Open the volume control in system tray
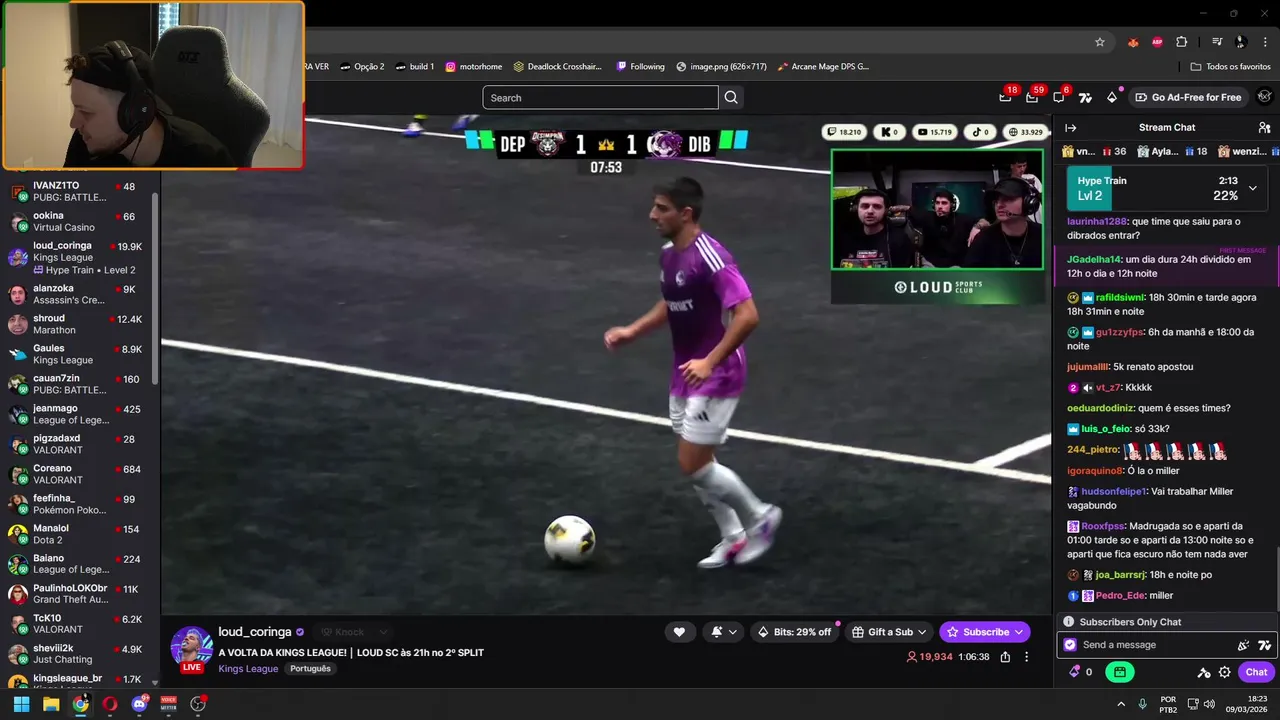Screen dimensions: 1280x720 (1209, 703)
